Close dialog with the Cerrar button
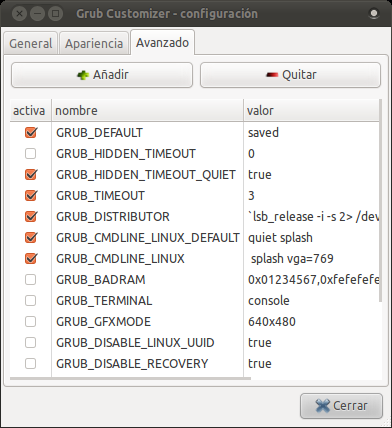This screenshot has width=392, height=428. 341,406
